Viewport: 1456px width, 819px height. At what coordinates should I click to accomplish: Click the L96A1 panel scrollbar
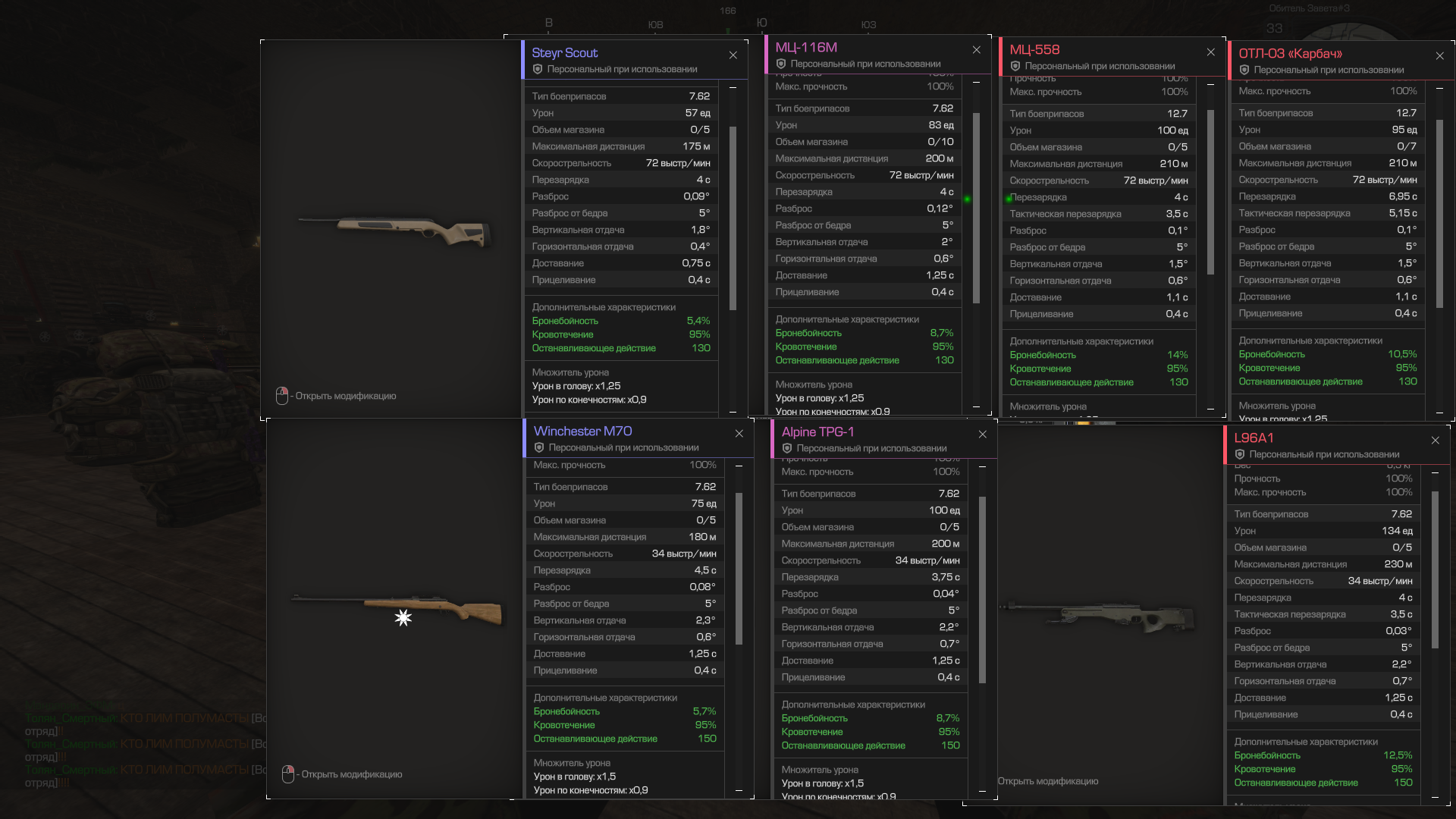click(x=1435, y=570)
